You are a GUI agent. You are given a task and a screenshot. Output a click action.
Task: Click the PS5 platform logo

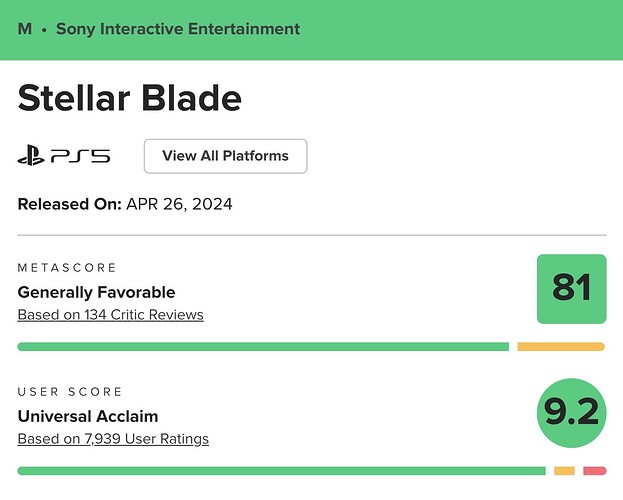pyautogui.click(x=64, y=156)
